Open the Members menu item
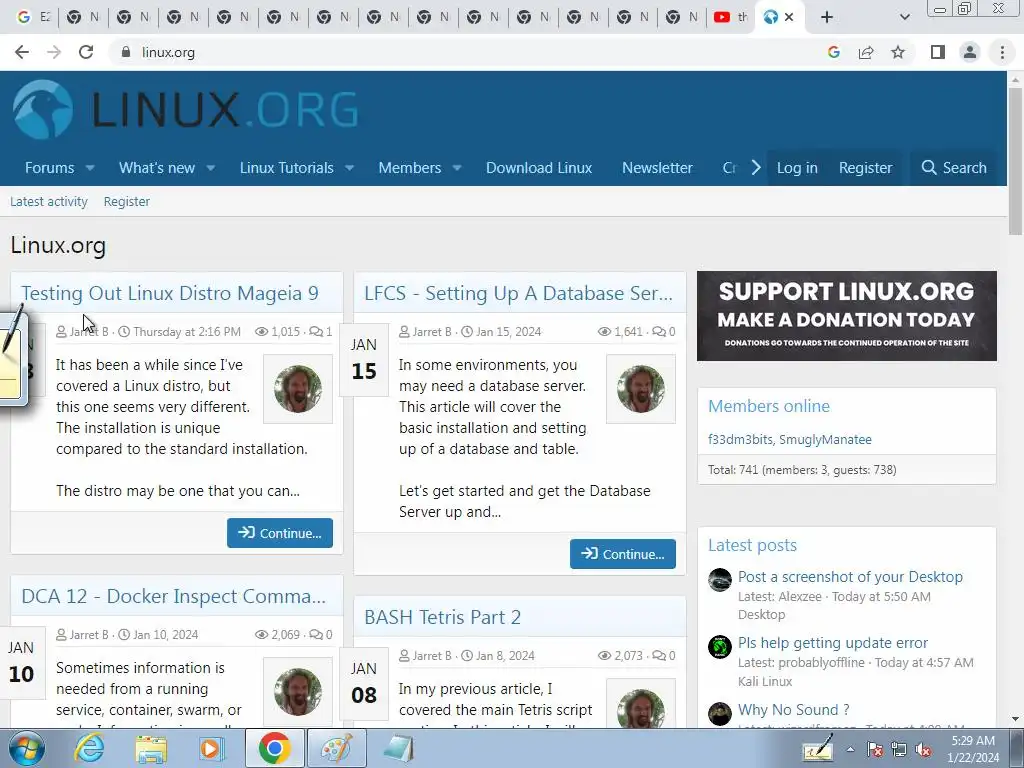 point(409,168)
